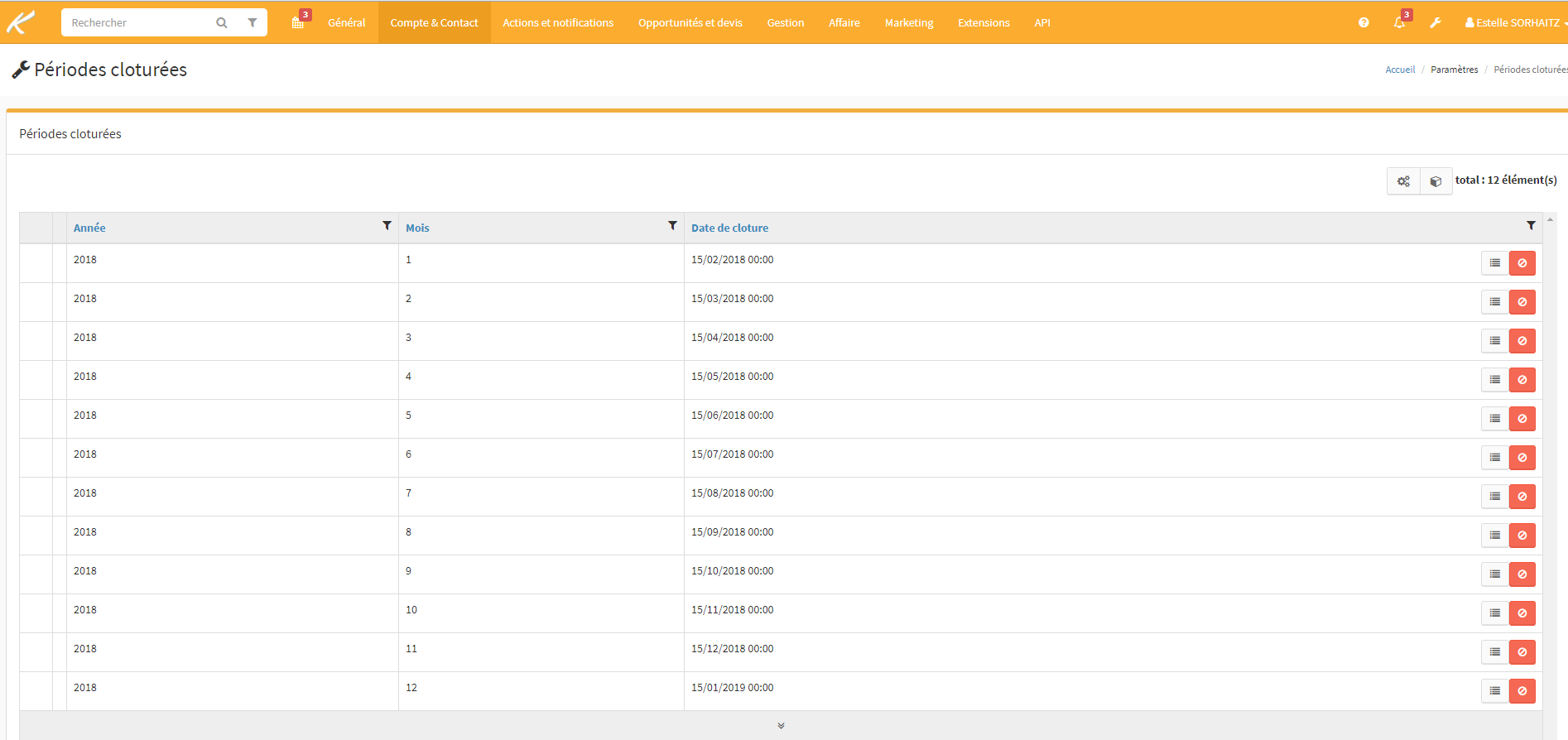Click red cancel button for month 10 row
Screen dimensions: 1568x740
[1522, 613]
